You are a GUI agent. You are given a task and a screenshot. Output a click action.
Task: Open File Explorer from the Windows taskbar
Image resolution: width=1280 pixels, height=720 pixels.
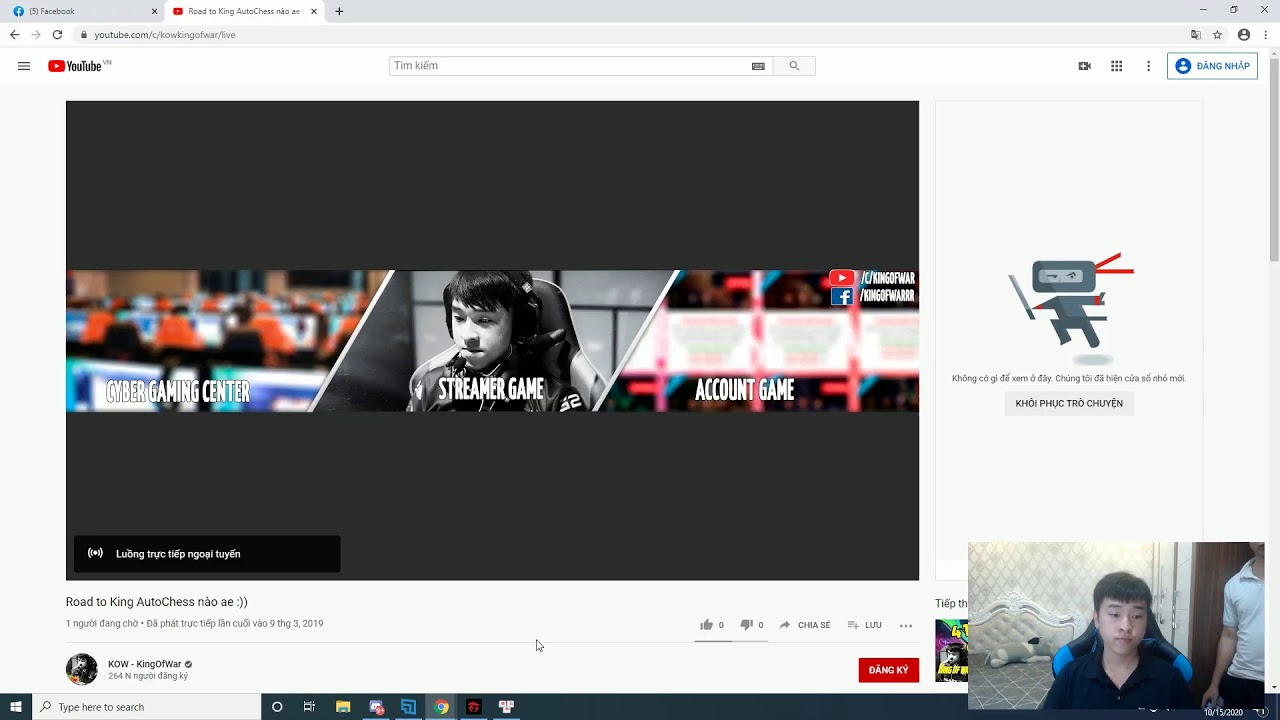(343, 707)
